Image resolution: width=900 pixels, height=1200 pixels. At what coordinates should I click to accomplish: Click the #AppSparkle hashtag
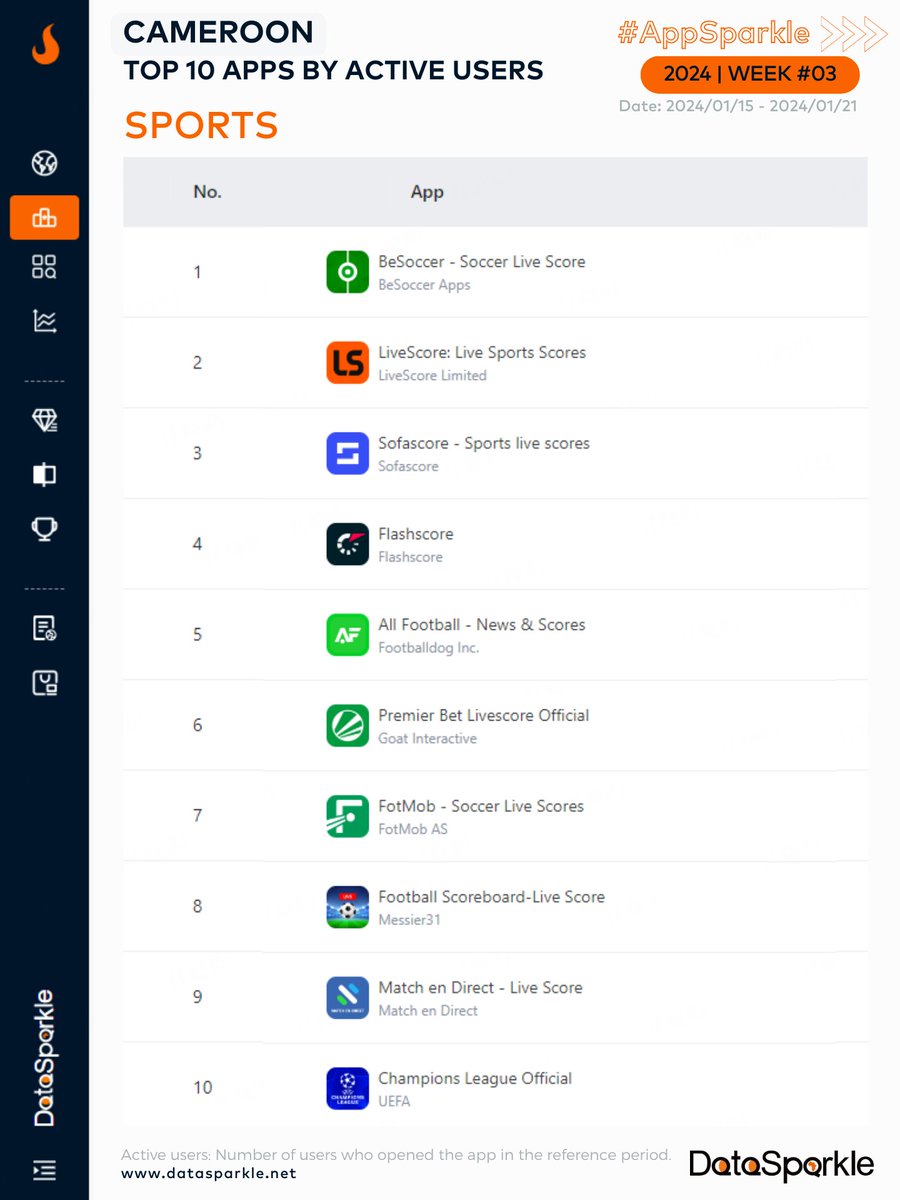click(x=713, y=33)
